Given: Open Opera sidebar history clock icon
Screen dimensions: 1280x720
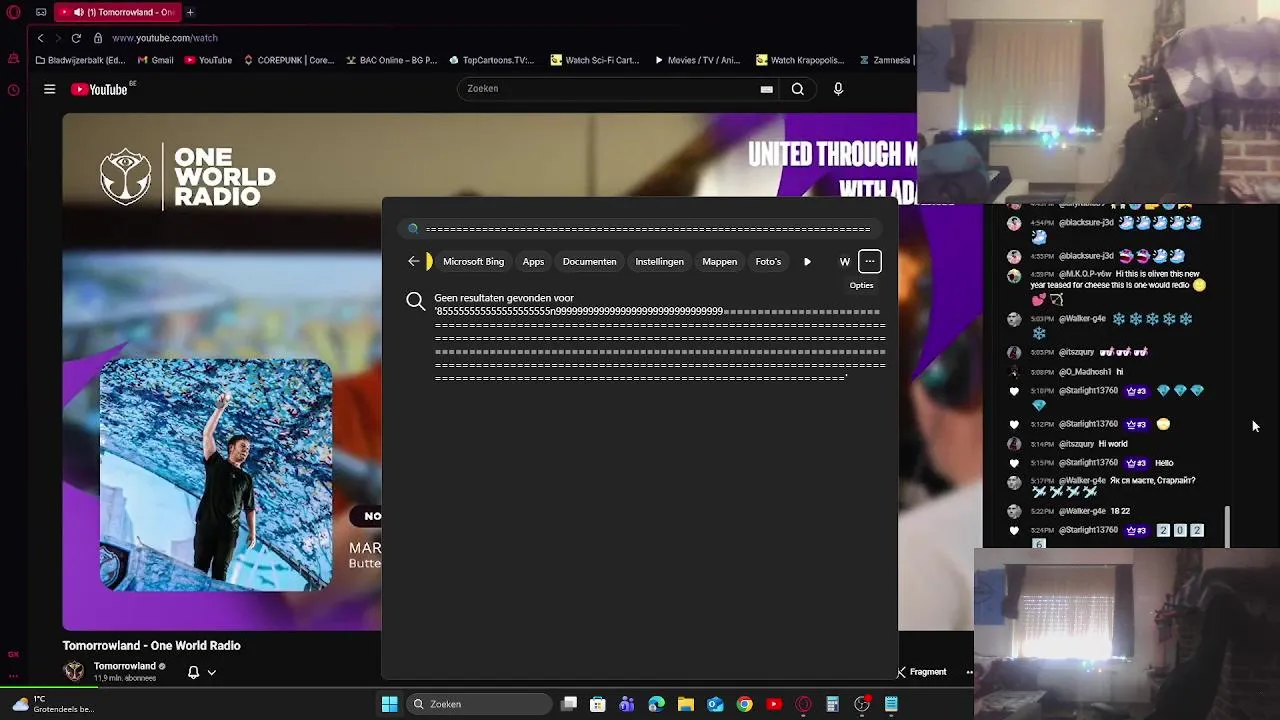Looking at the screenshot, I should (x=13, y=90).
